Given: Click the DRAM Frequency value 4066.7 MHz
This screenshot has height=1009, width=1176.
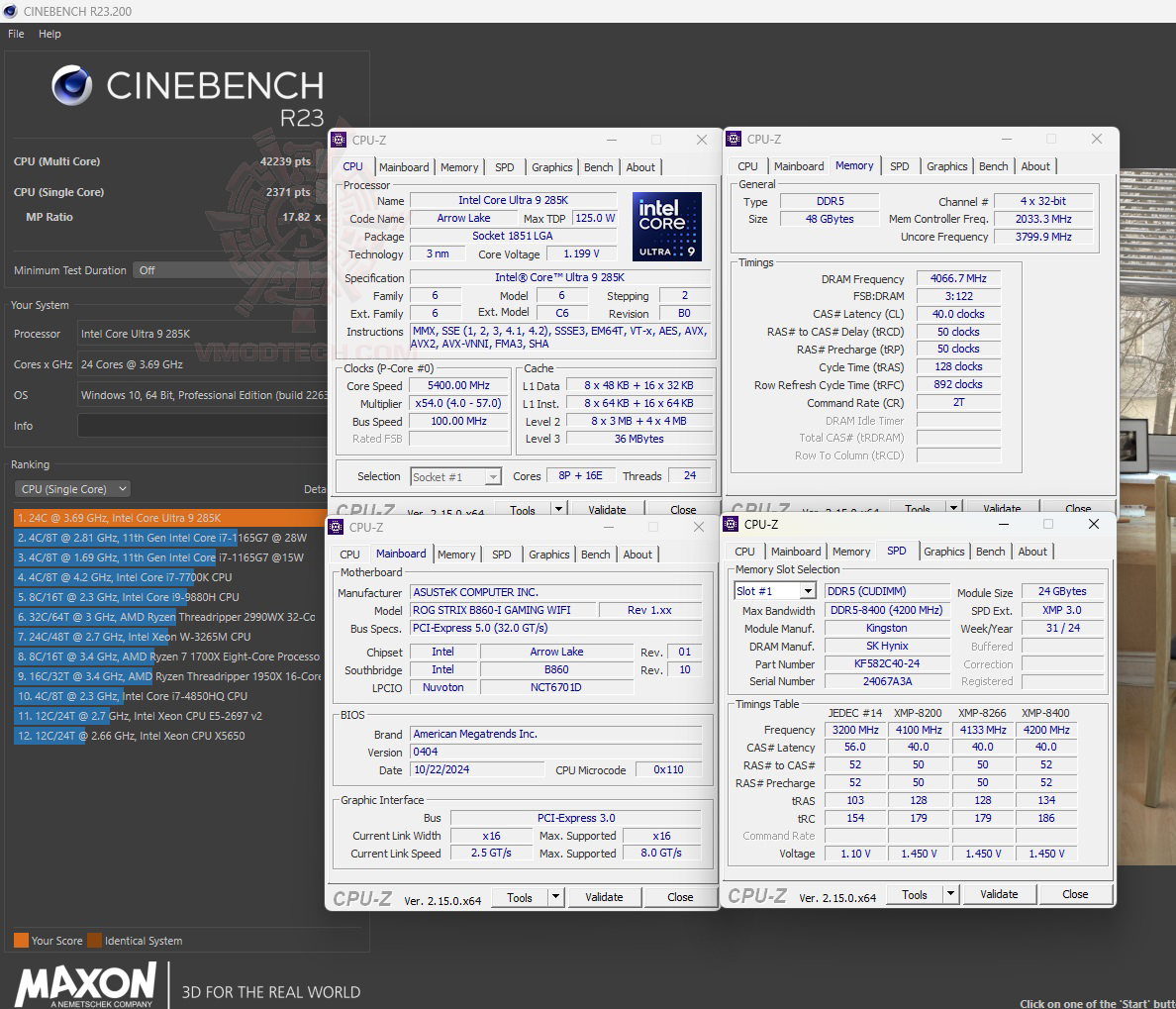Looking at the screenshot, I should [x=959, y=278].
